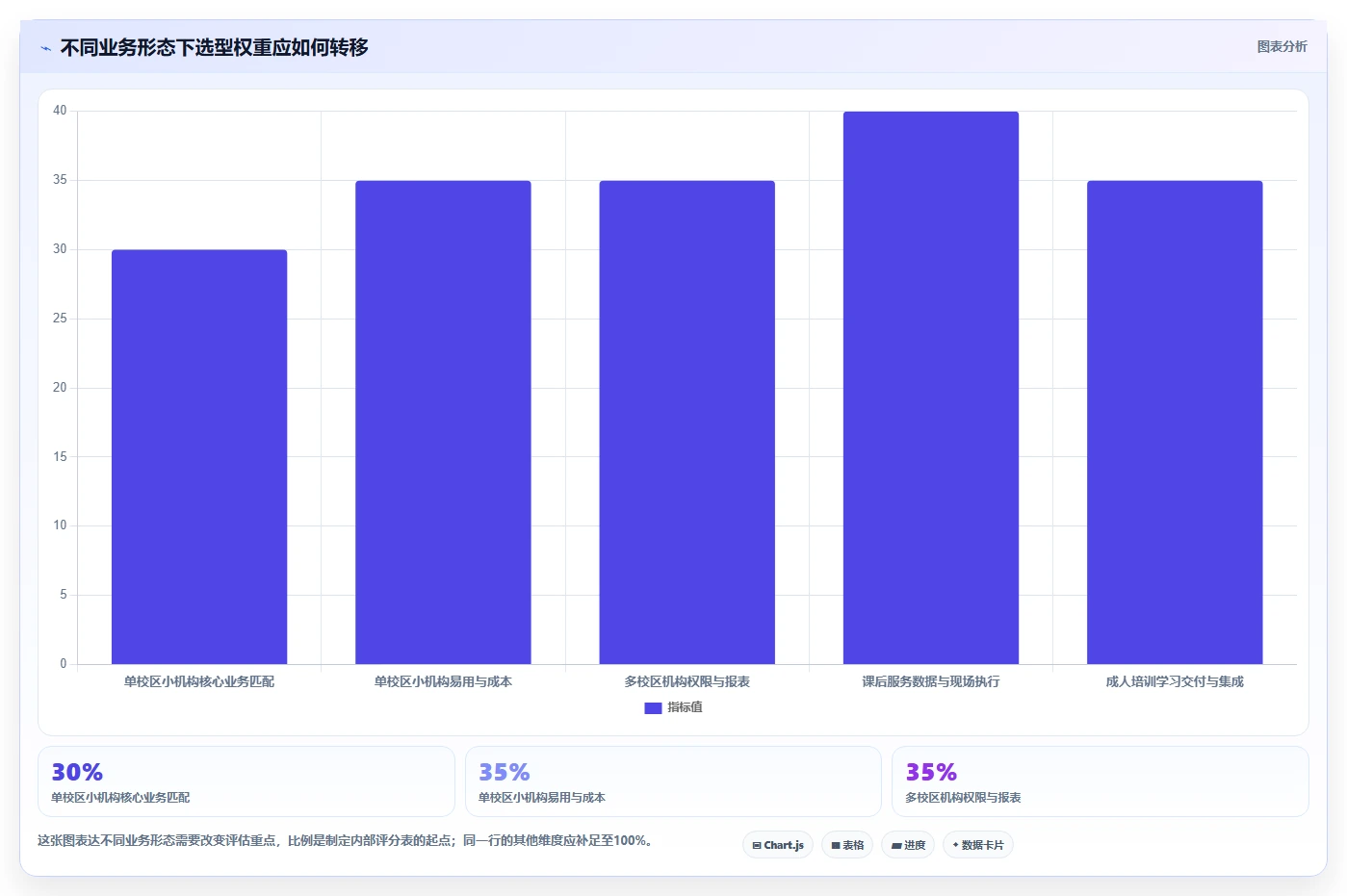1347x896 pixels.
Task: Open the 30% 单校区小机构核心业务匹配 card
Action: (246, 781)
